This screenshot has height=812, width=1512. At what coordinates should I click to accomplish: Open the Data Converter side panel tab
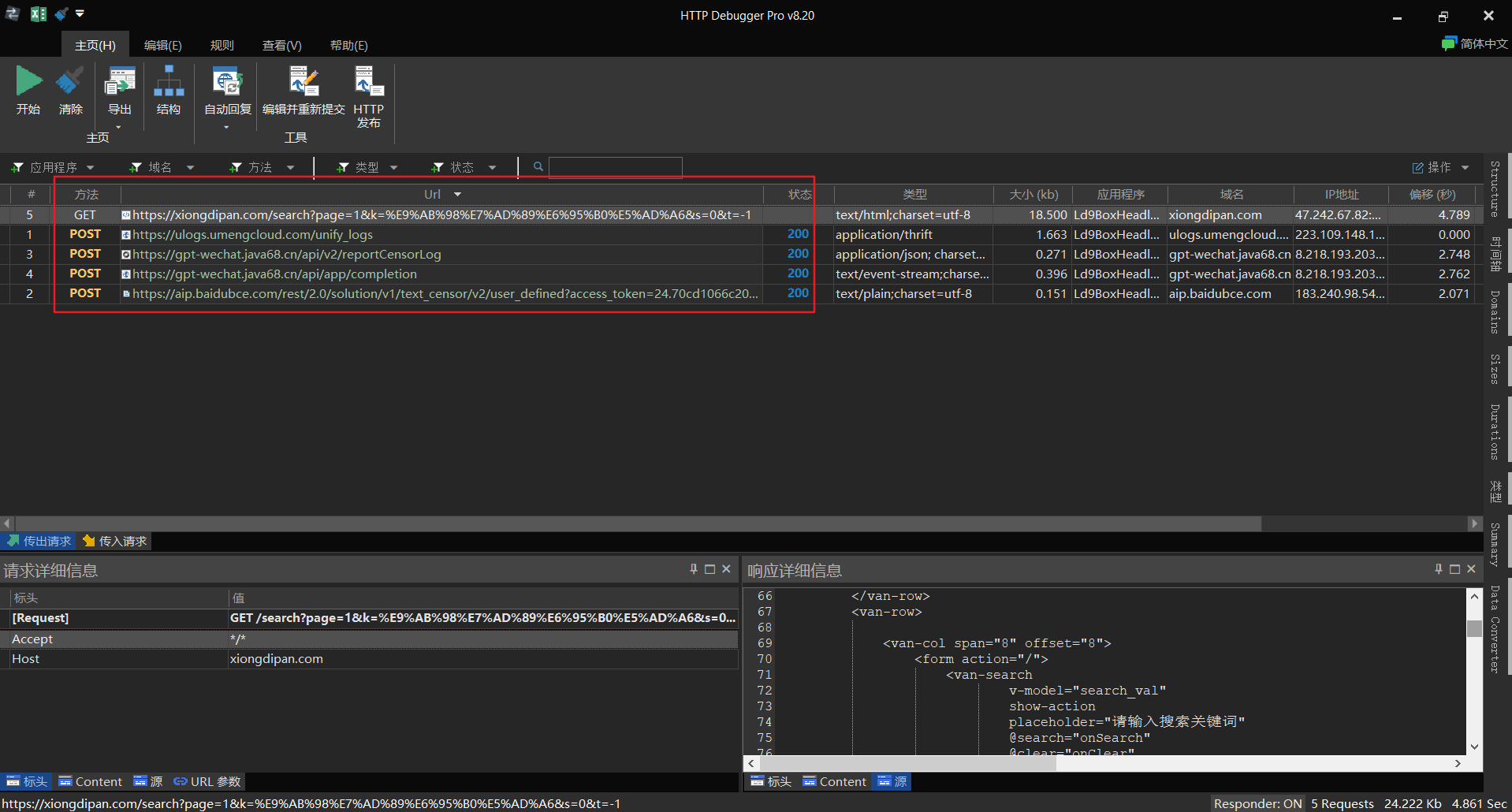[x=1495, y=629]
